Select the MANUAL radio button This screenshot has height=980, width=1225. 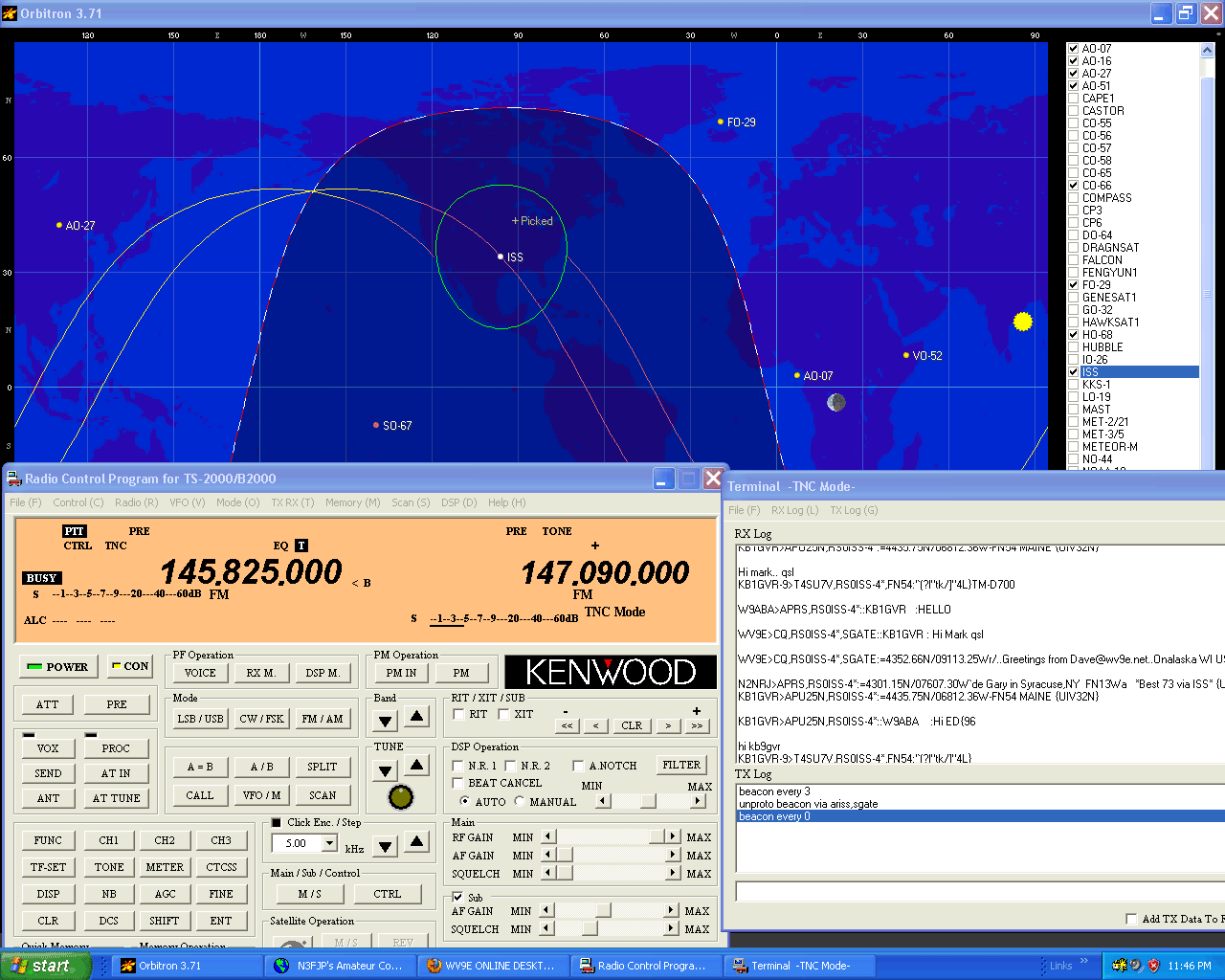point(520,802)
